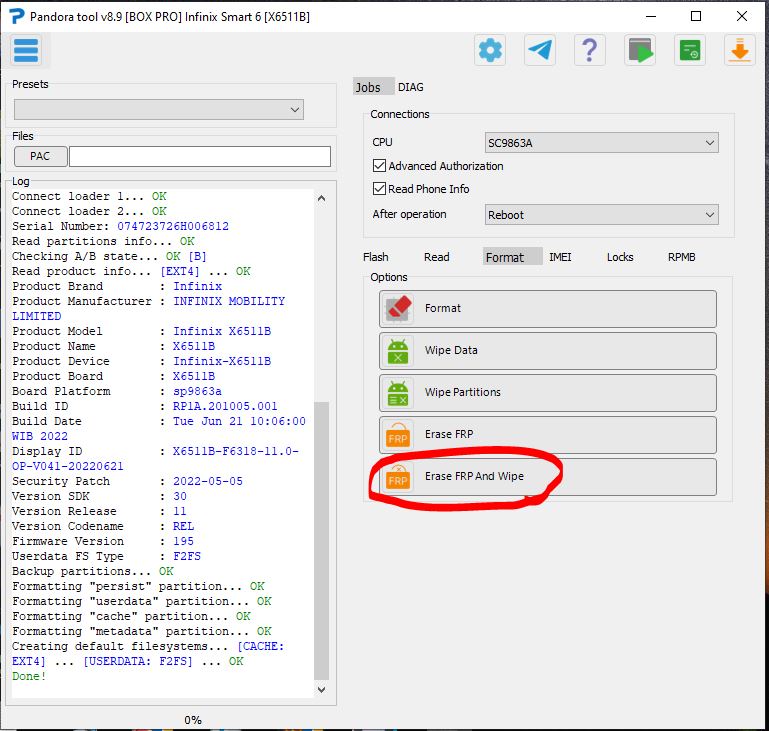
Task: Click the 0% progress bar
Action: 193,720
